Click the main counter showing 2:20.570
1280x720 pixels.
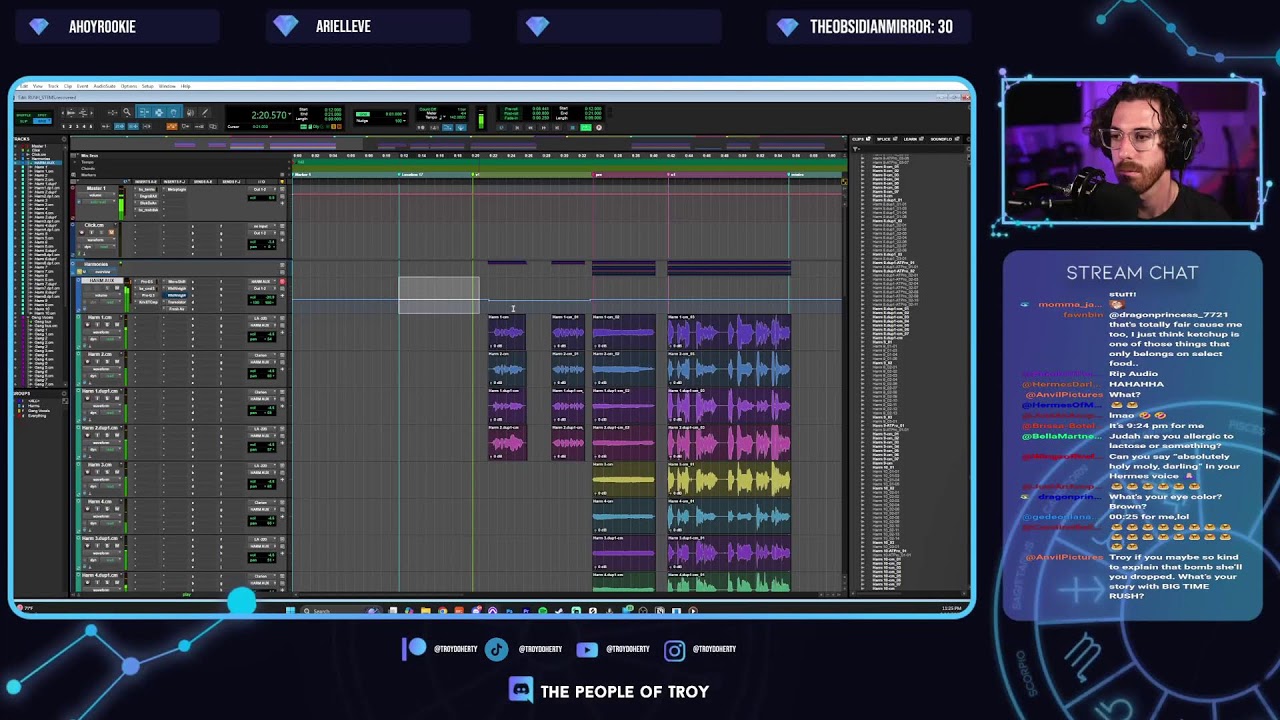[268, 115]
